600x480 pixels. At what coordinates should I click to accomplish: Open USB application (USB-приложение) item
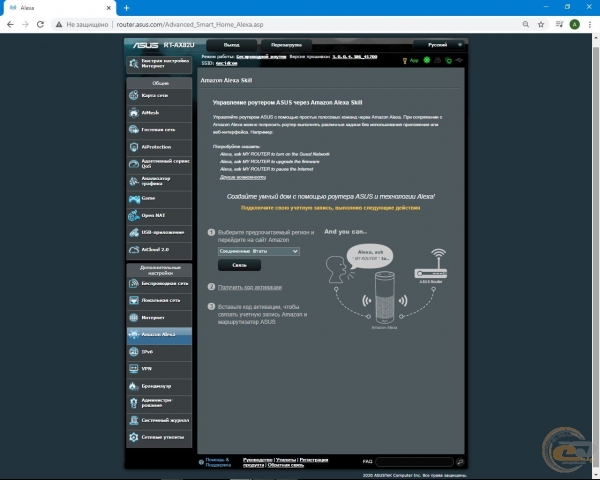tap(159, 232)
